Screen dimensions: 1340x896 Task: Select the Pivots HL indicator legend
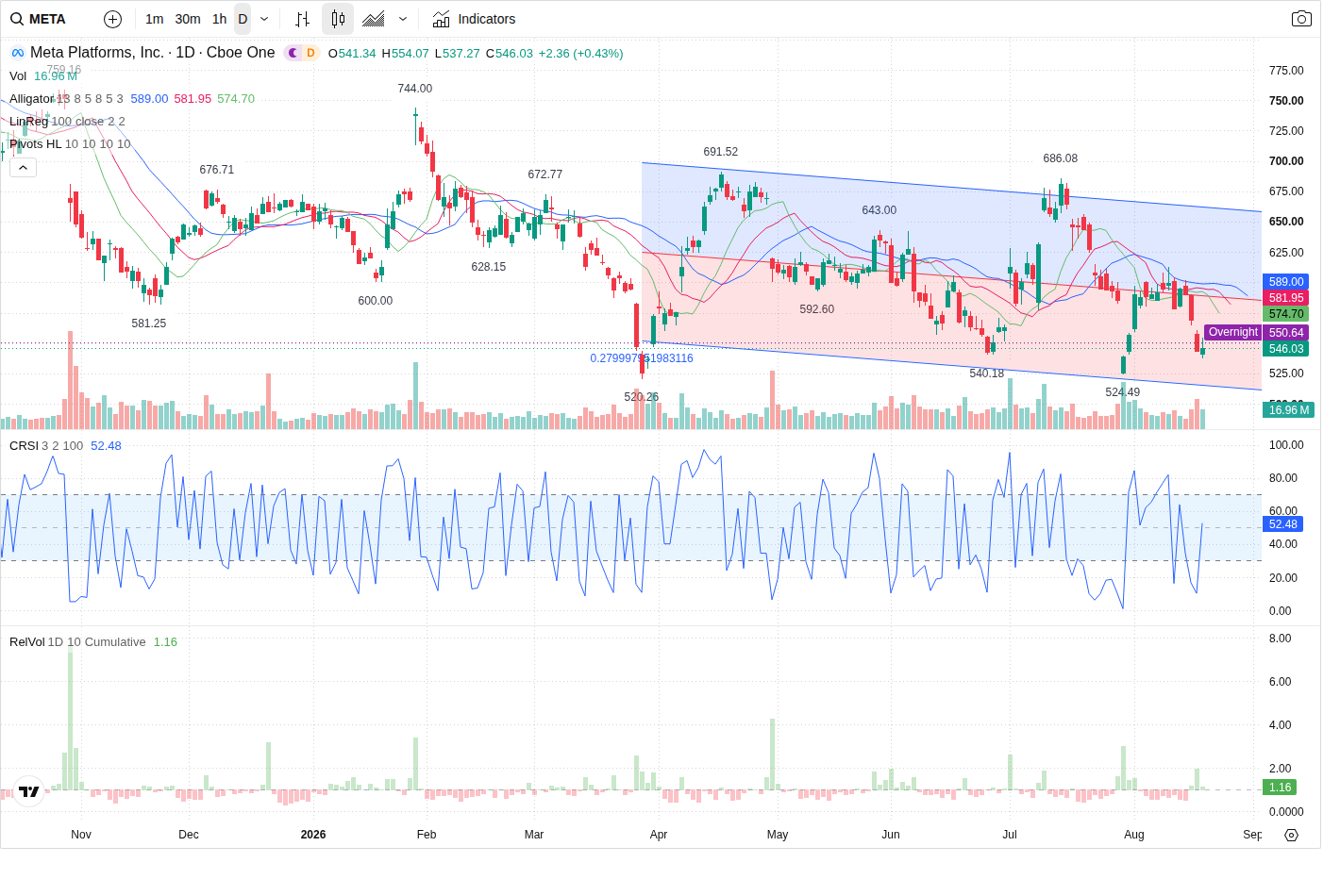pyautogui.click(x=36, y=144)
